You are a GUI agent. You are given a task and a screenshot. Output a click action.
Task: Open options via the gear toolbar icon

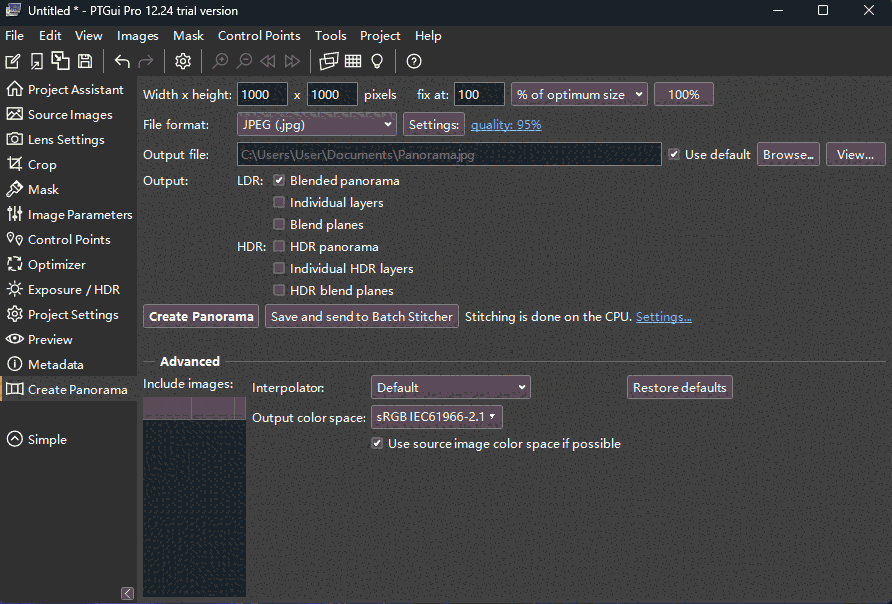(x=182, y=61)
